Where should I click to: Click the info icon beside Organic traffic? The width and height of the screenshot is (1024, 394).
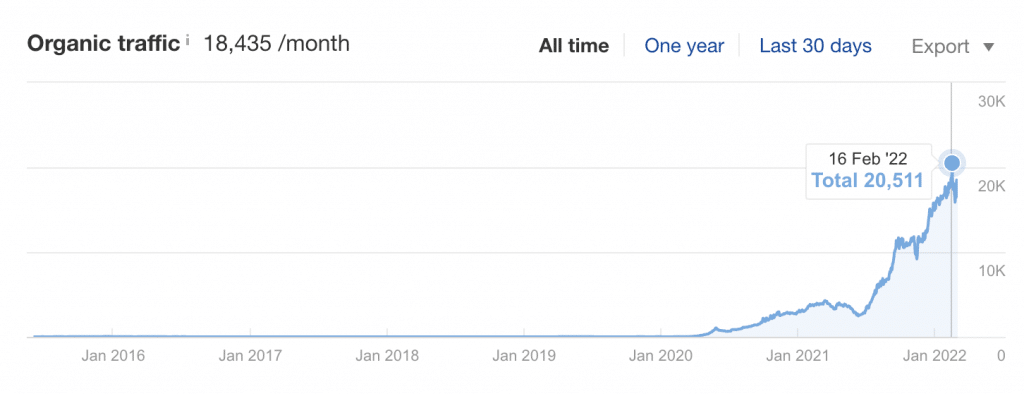[x=187, y=42]
